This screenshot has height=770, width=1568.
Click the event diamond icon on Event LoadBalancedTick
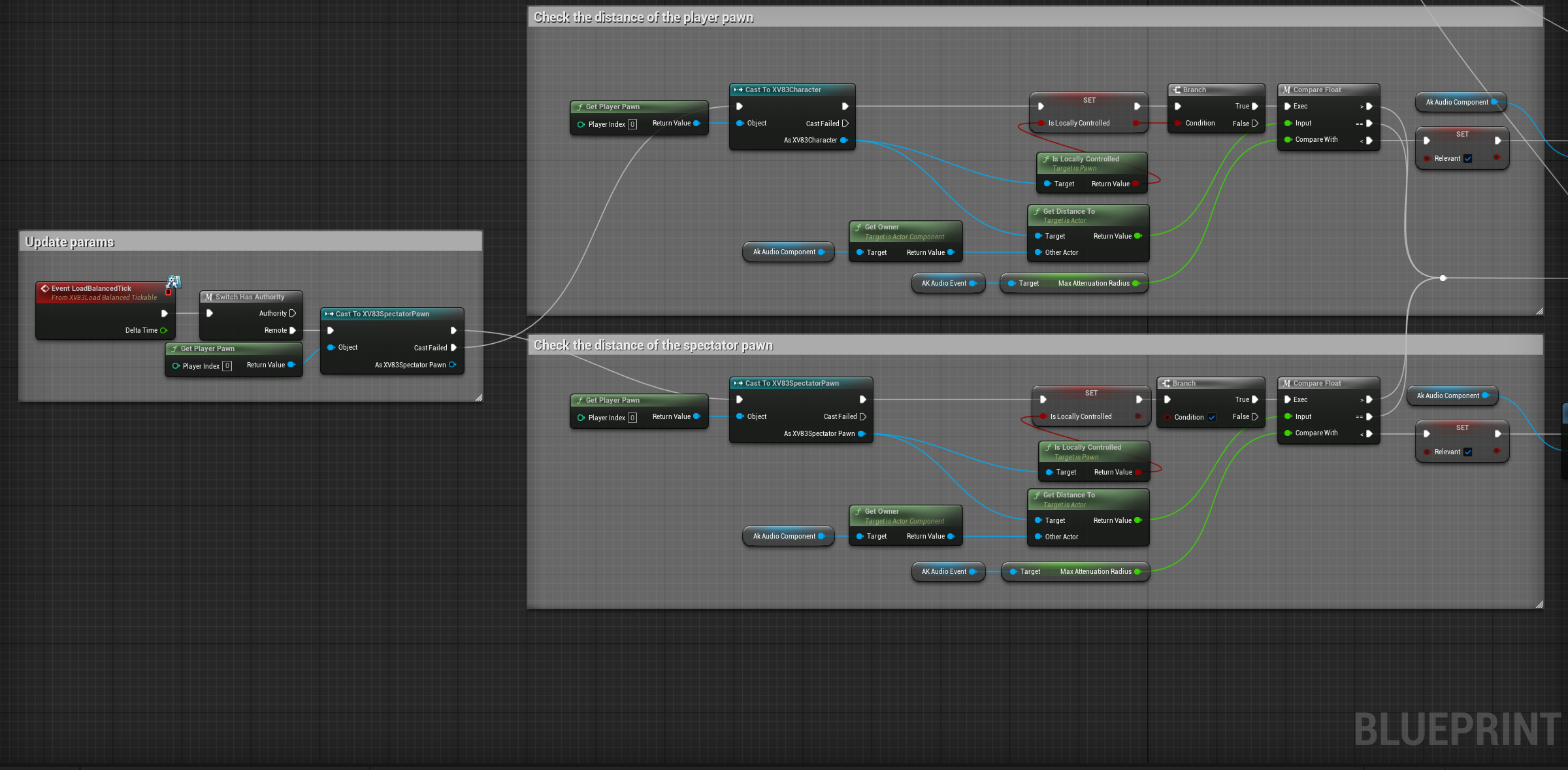tap(45, 288)
